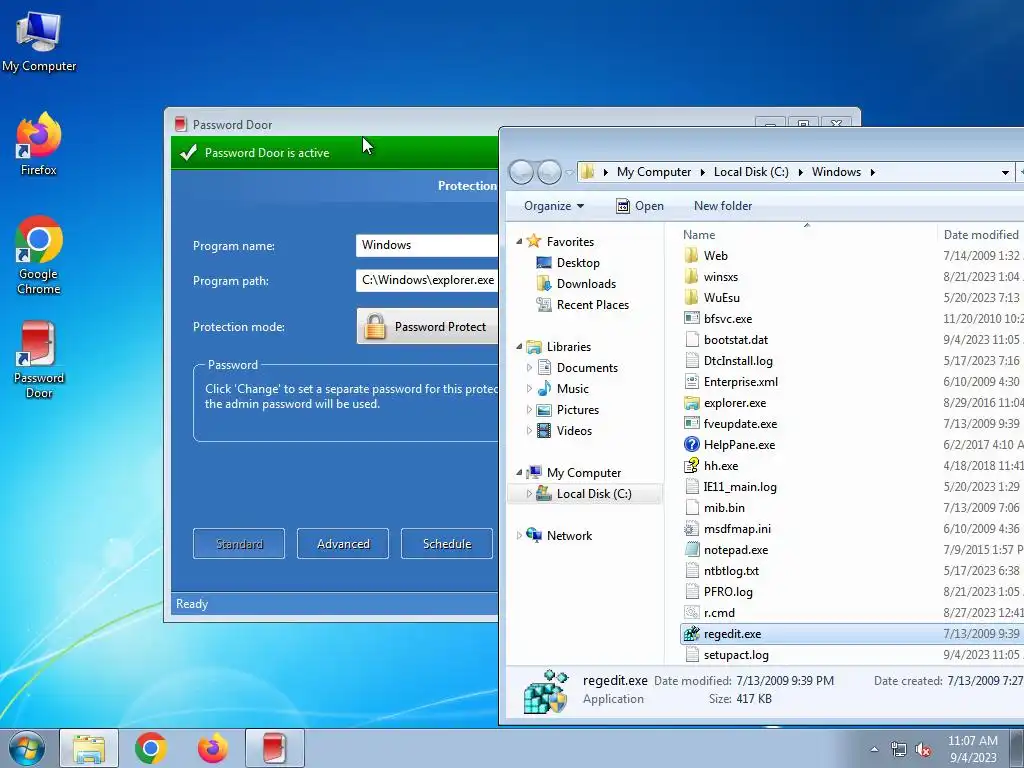
Task: Expand the Documents library node
Action: 529,368
